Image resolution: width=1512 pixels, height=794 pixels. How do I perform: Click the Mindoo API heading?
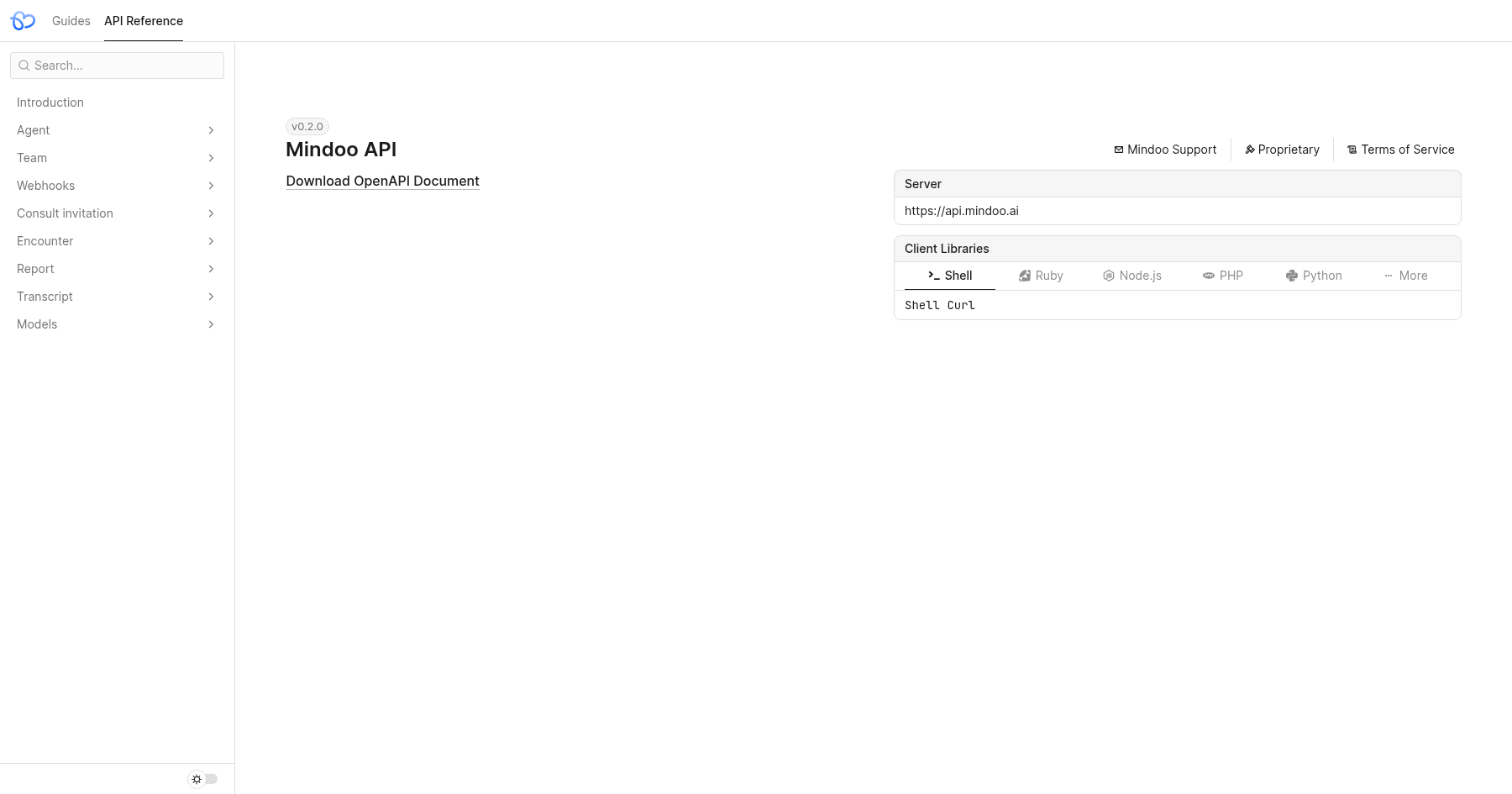[341, 150]
